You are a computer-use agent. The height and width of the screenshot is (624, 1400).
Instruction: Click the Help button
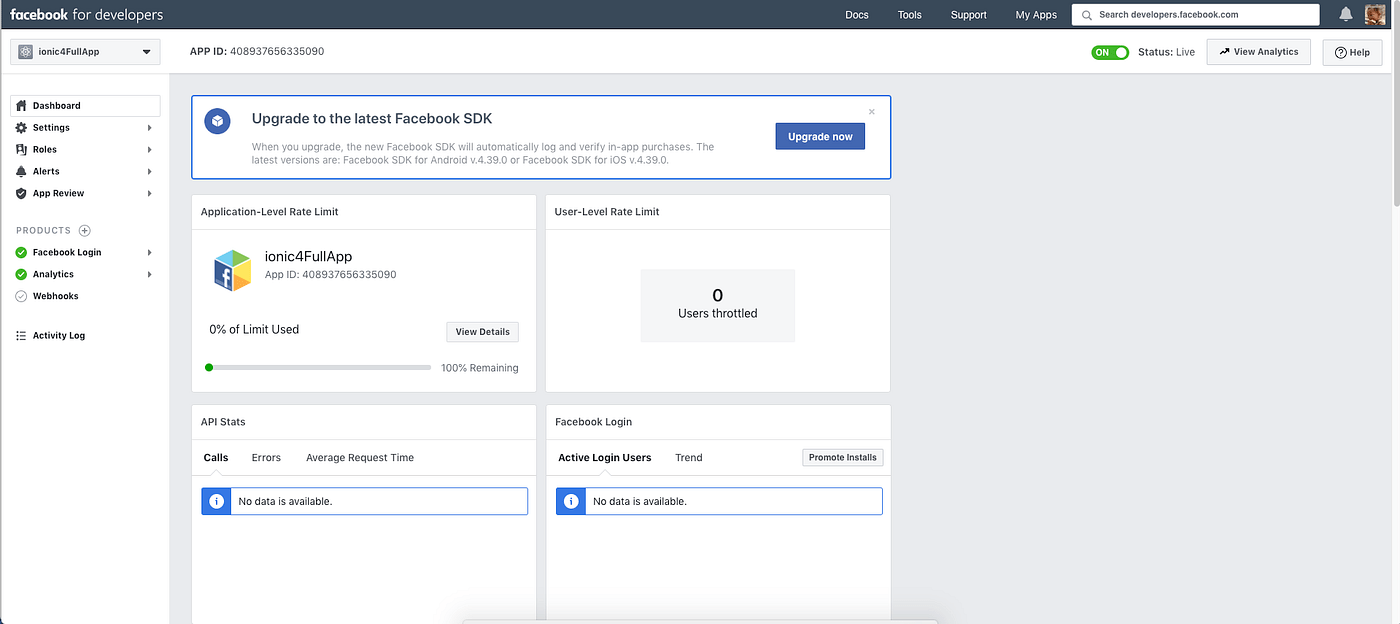[x=1353, y=52]
